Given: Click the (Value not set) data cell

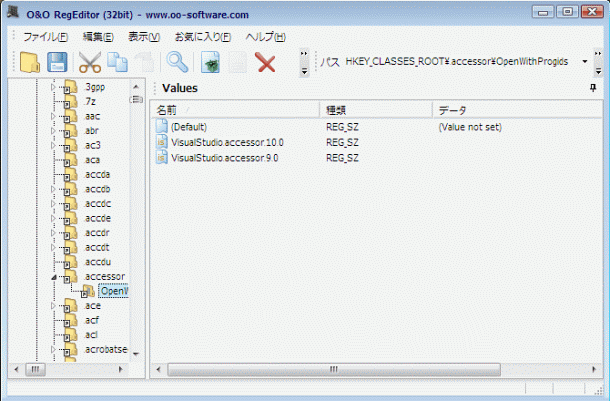Looking at the screenshot, I should tap(470, 127).
